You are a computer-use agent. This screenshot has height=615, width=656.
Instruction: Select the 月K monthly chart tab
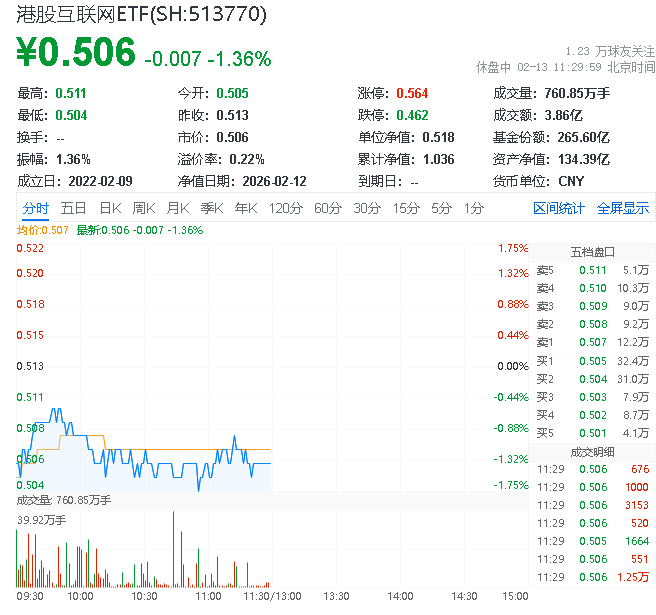pos(178,208)
